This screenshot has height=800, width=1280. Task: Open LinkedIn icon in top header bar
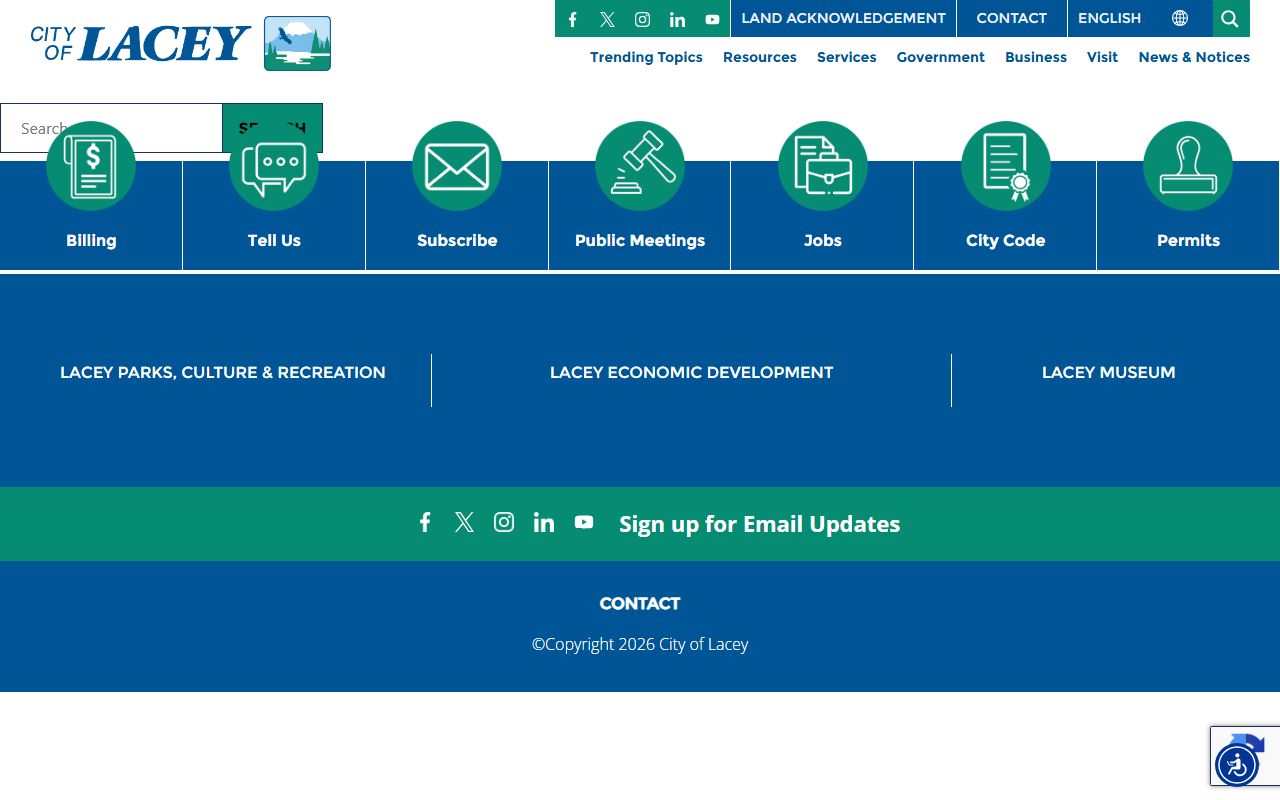coord(677,19)
